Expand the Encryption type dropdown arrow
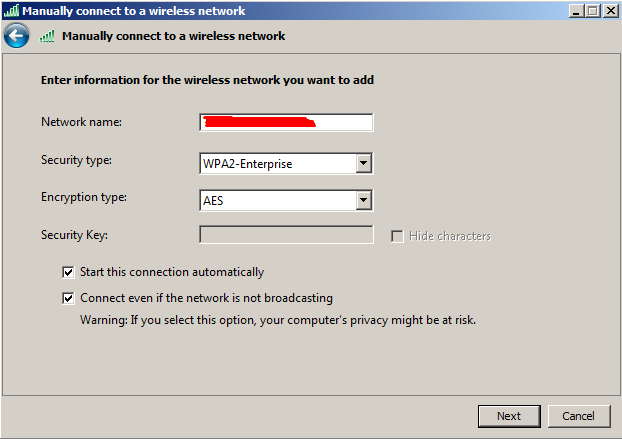Image resolution: width=622 pixels, height=439 pixels. point(363,200)
